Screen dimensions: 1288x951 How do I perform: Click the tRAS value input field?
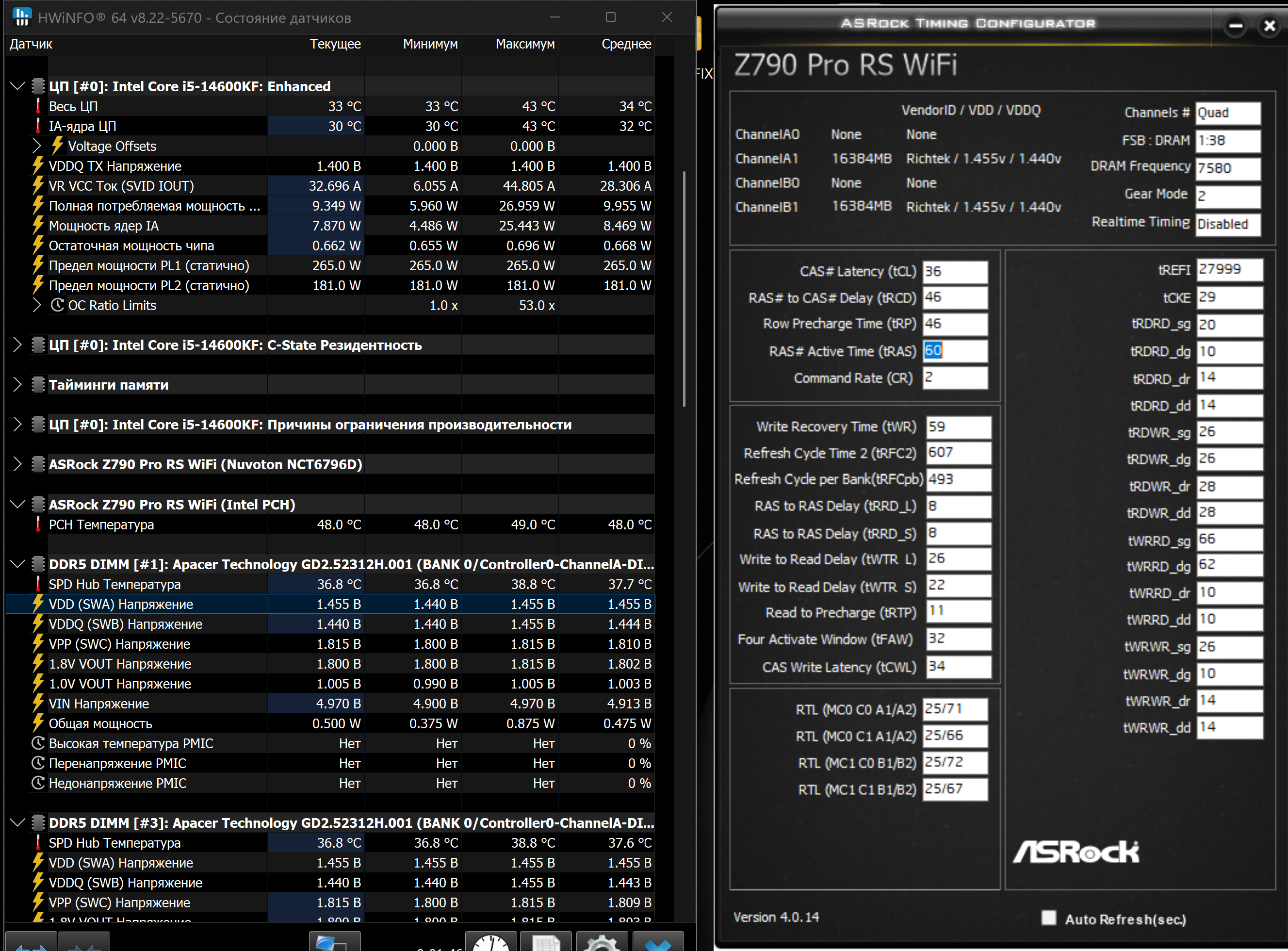click(x=954, y=351)
